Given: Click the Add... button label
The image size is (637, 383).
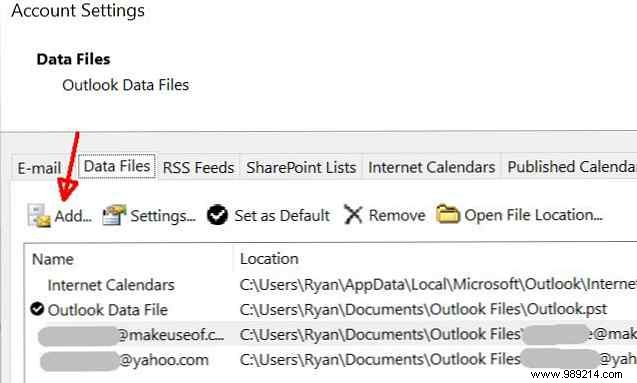Looking at the screenshot, I should (x=73, y=216).
